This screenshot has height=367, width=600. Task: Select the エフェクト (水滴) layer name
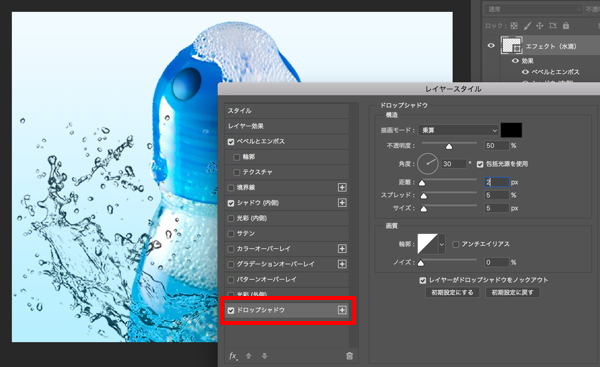pos(551,46)
